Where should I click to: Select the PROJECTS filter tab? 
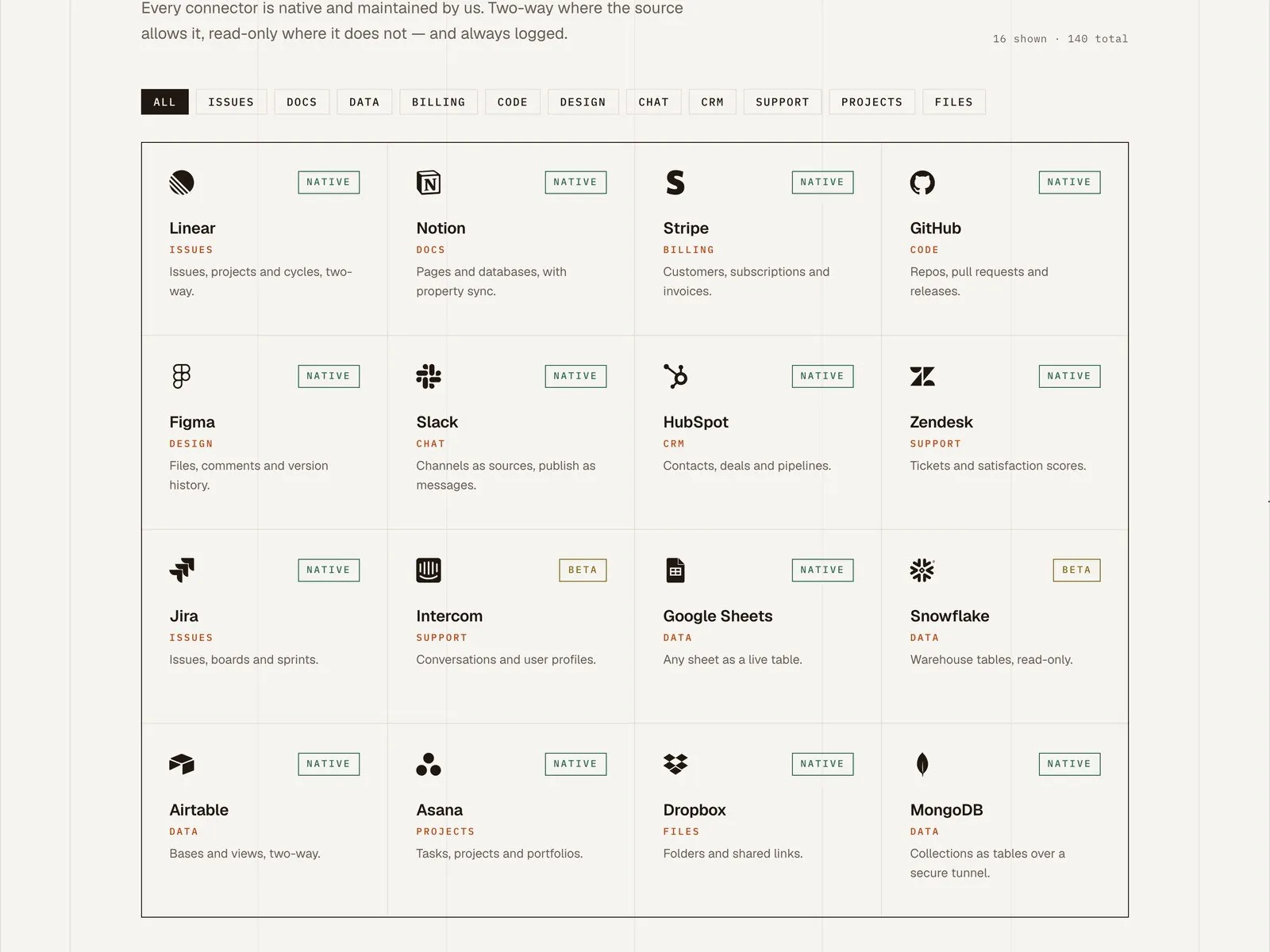[872, 102]
